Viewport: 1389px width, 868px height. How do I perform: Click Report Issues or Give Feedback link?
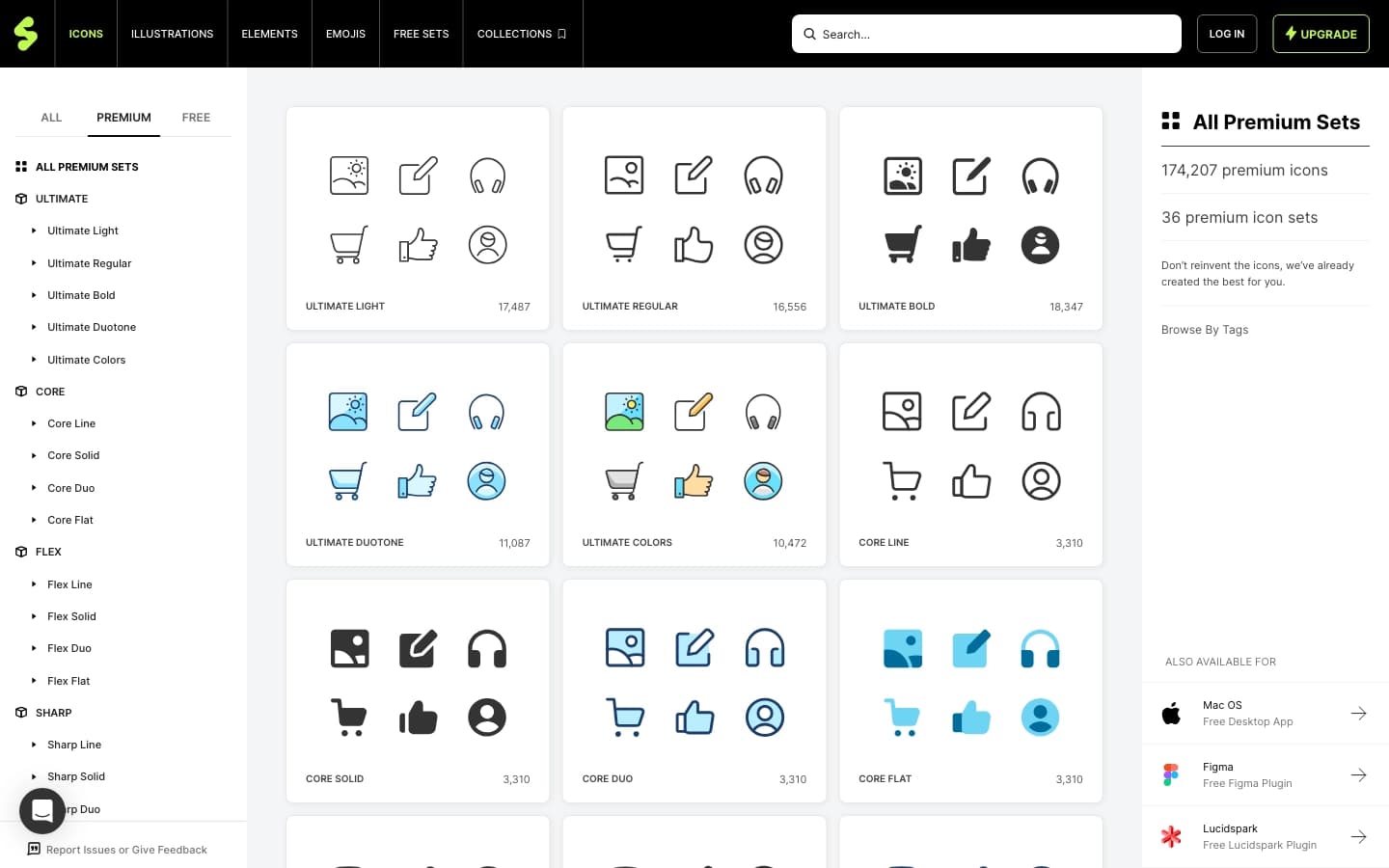tap(126, 850)
